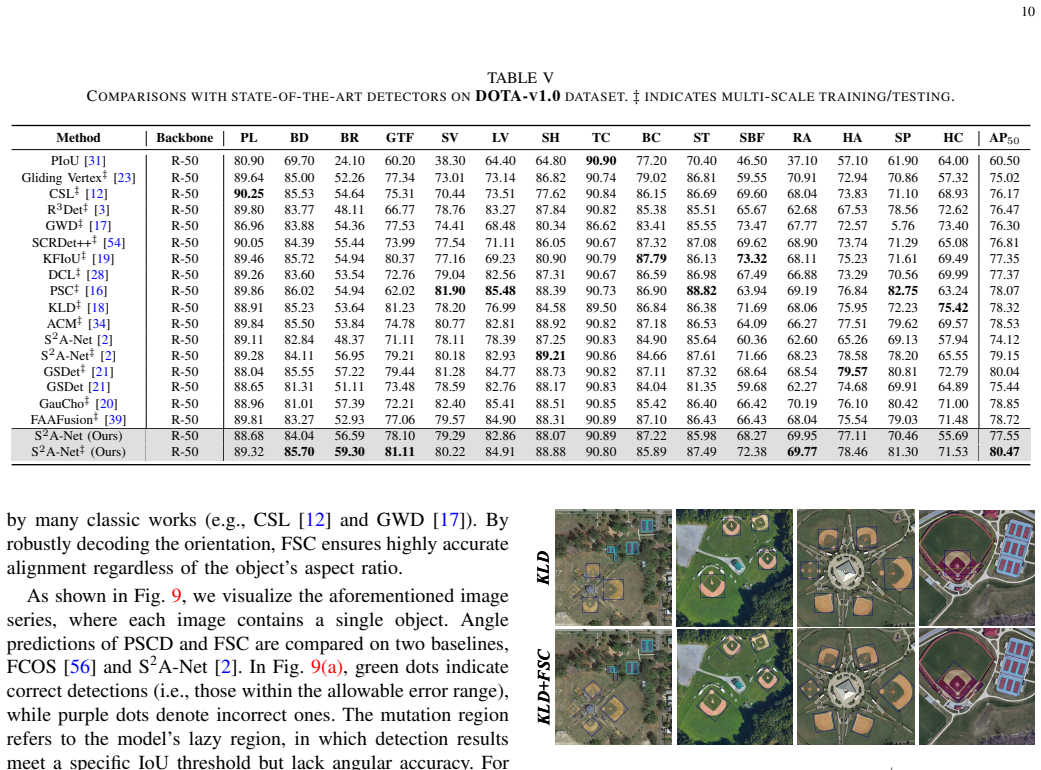Viewport: 1041px width, 770px height.
Task: Click the Backbone column header
Action: coord(185,137)
